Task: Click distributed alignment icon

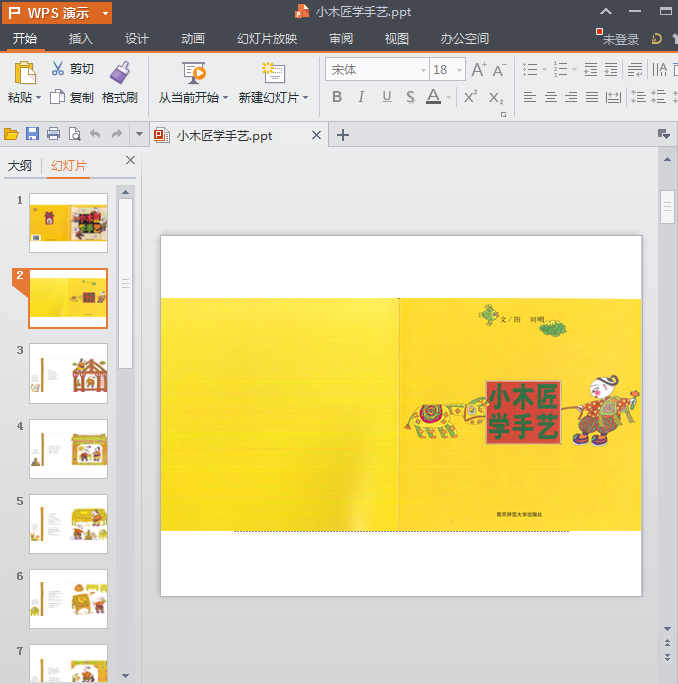Action: coord(613,97)
